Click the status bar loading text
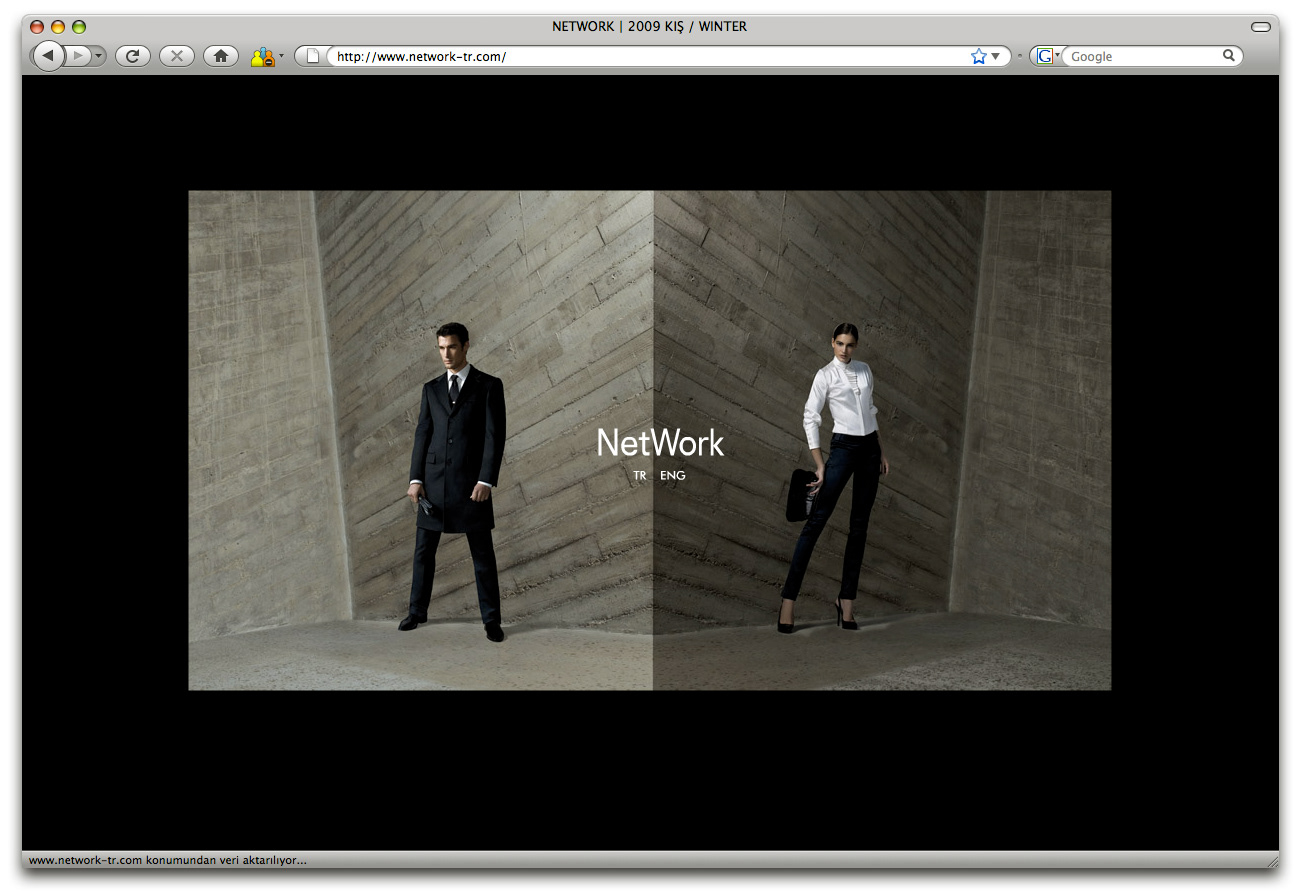The height and width of the screenshot is (891, 1297). pos(168,860)
